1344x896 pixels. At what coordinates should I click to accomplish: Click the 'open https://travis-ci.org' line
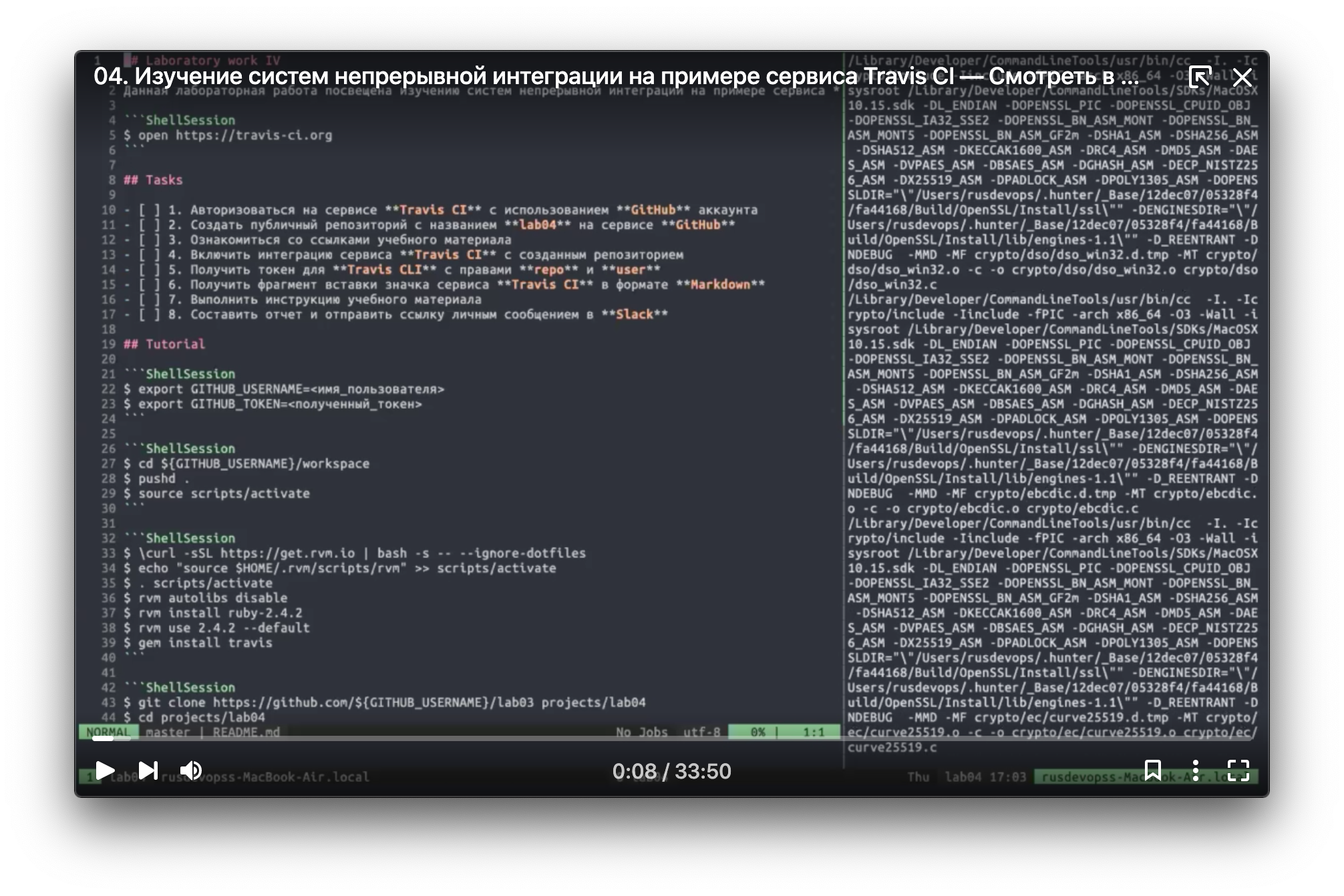tap(228, 136)
